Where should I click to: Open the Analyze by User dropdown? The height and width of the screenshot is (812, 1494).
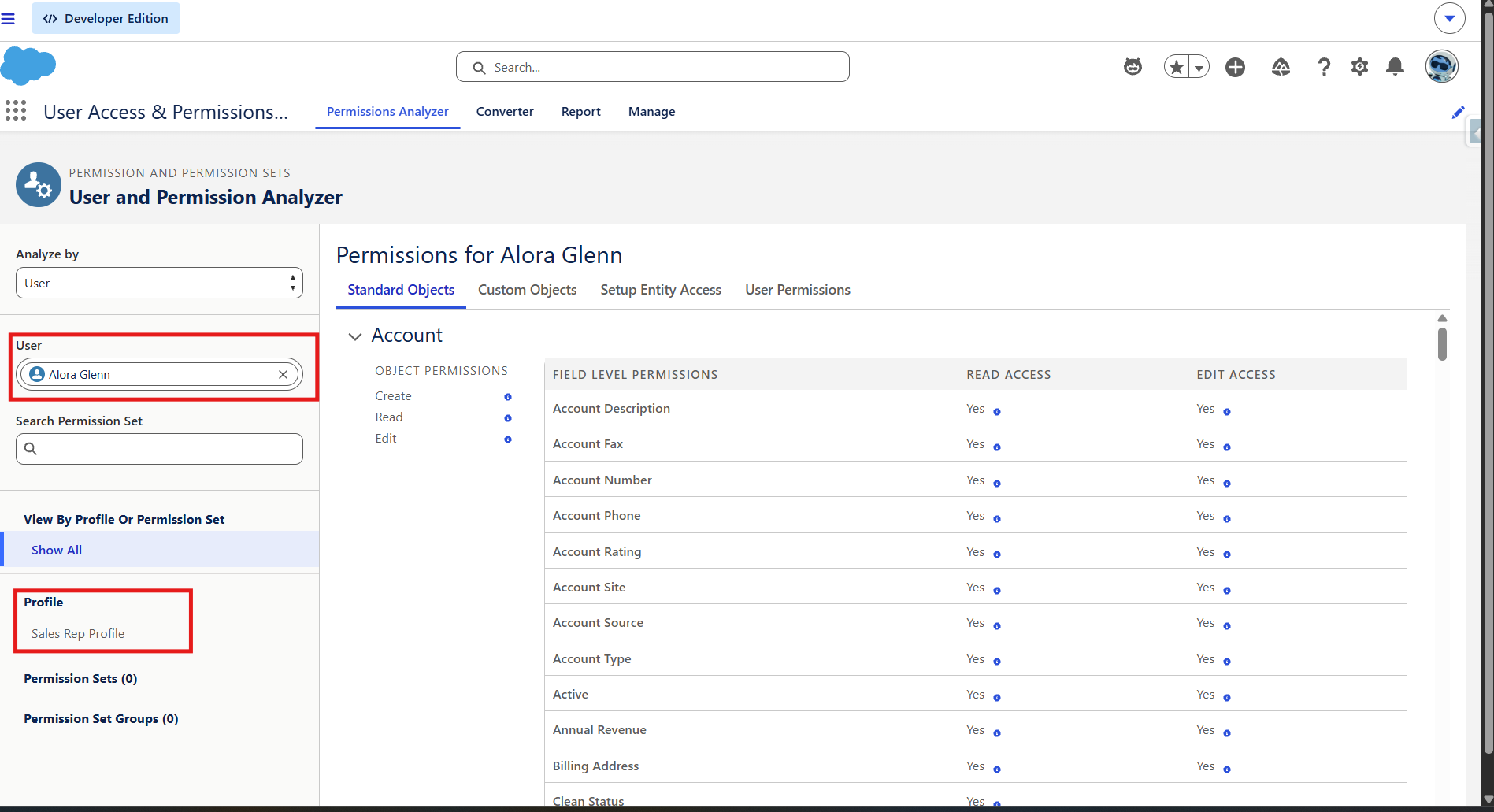(159, 283)
